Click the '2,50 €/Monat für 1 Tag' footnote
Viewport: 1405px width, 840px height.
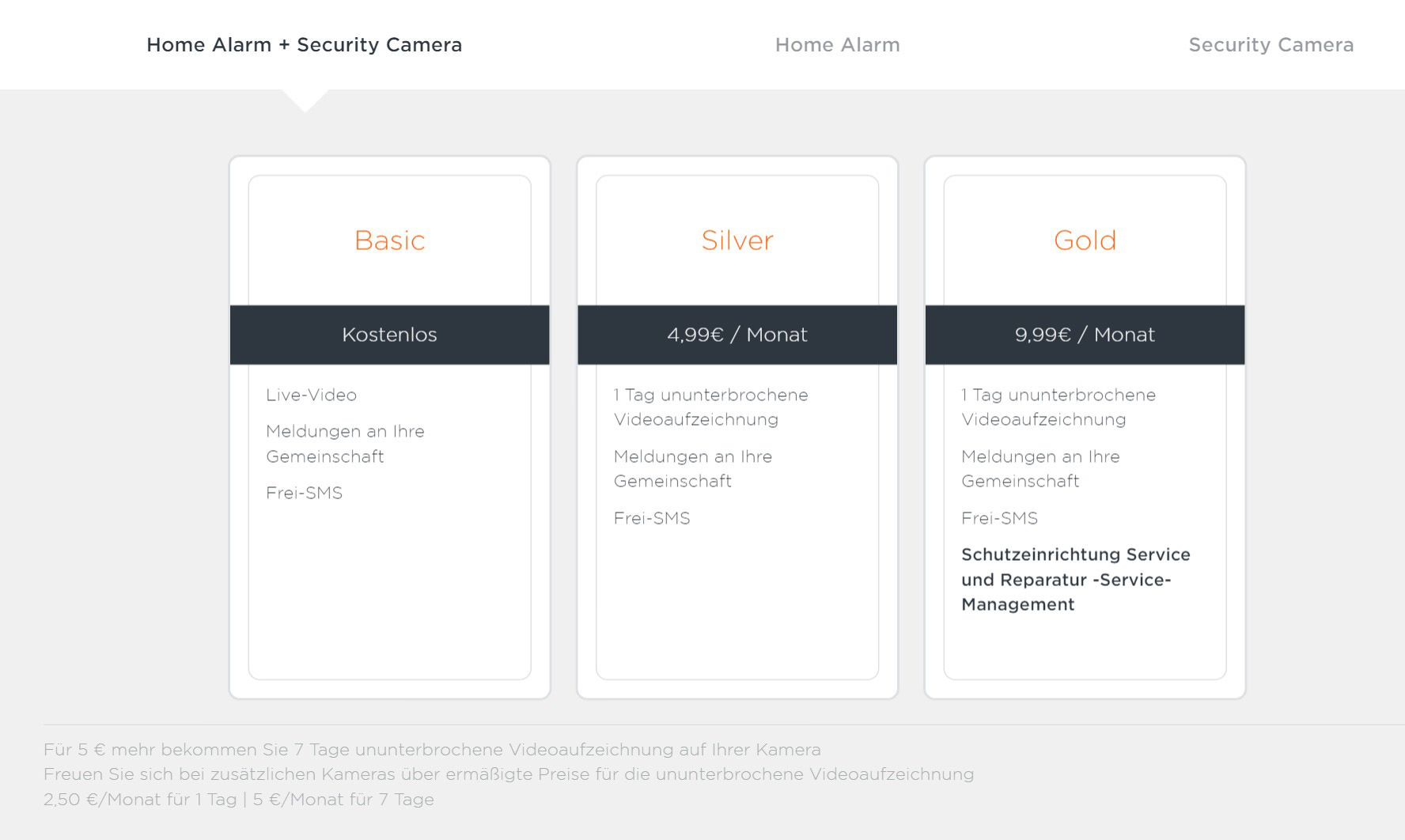(x=239, y=799)
